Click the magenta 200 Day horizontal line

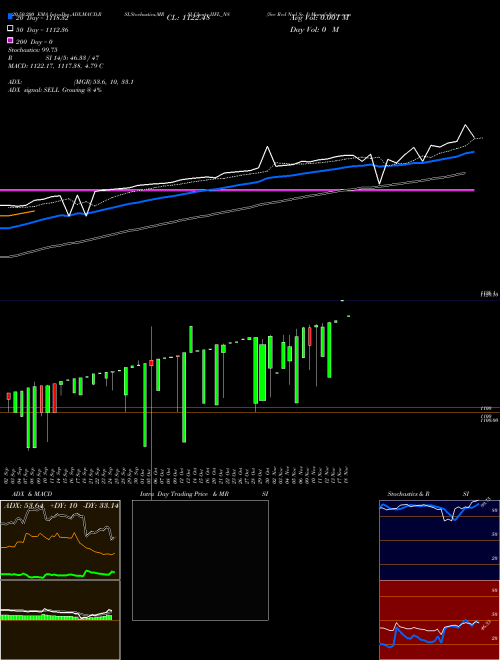[x=237, y=190]
